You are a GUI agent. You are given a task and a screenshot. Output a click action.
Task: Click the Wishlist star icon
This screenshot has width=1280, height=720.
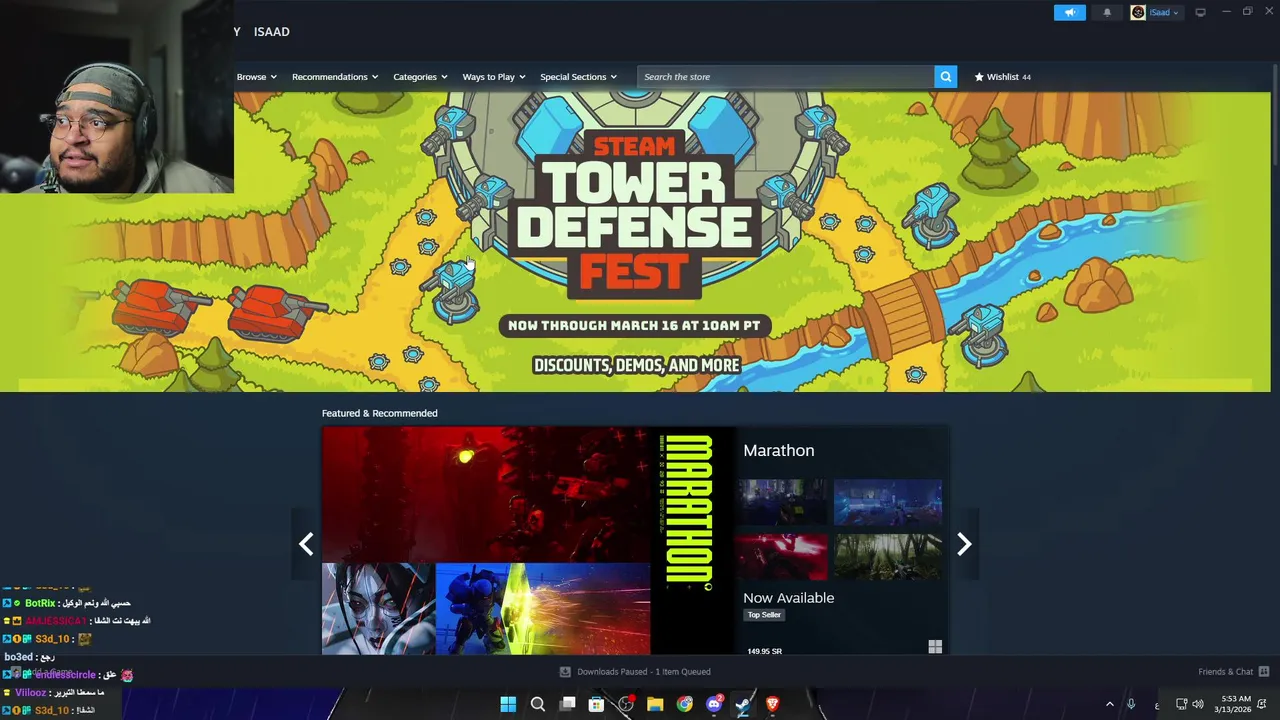[x=979, y=77]
